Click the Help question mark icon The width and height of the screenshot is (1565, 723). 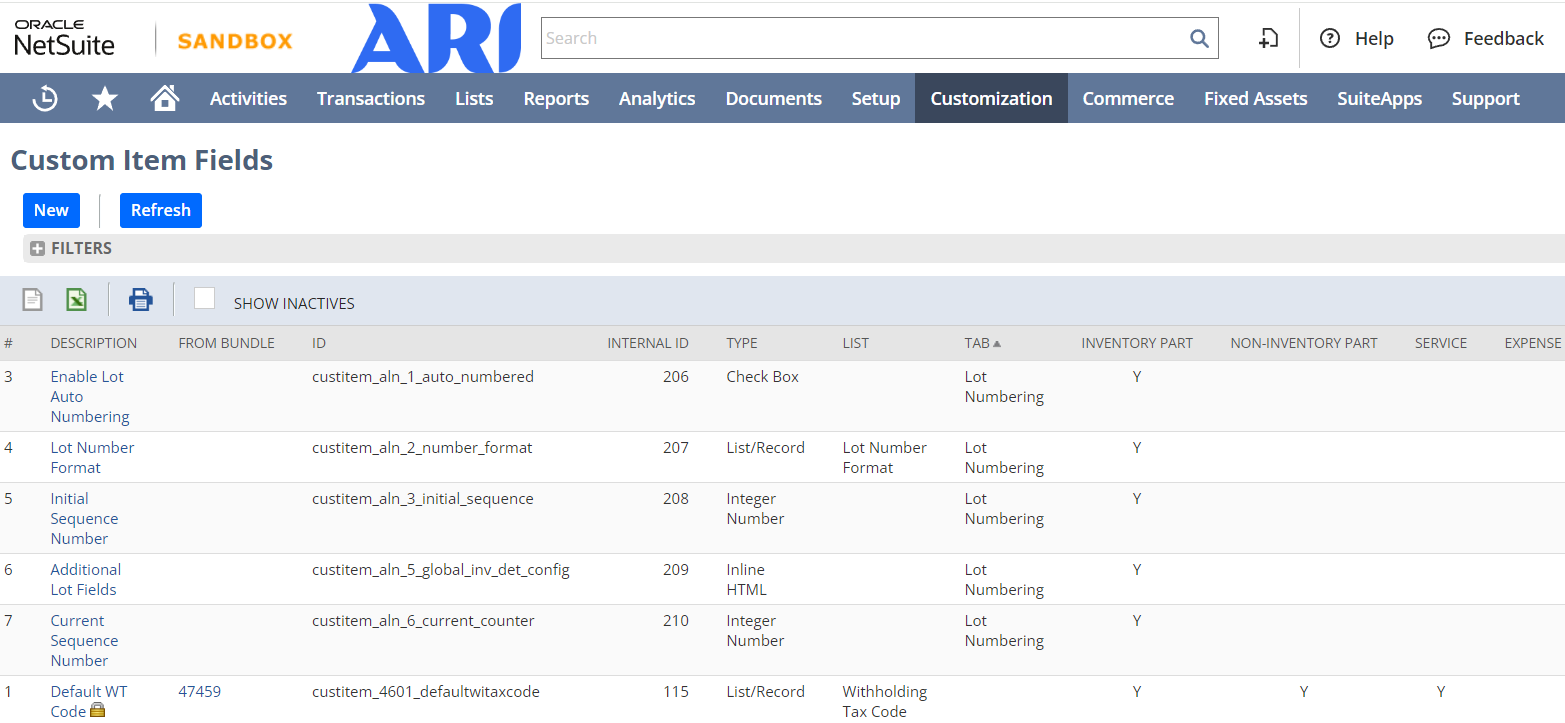(x=1330, y=38)
